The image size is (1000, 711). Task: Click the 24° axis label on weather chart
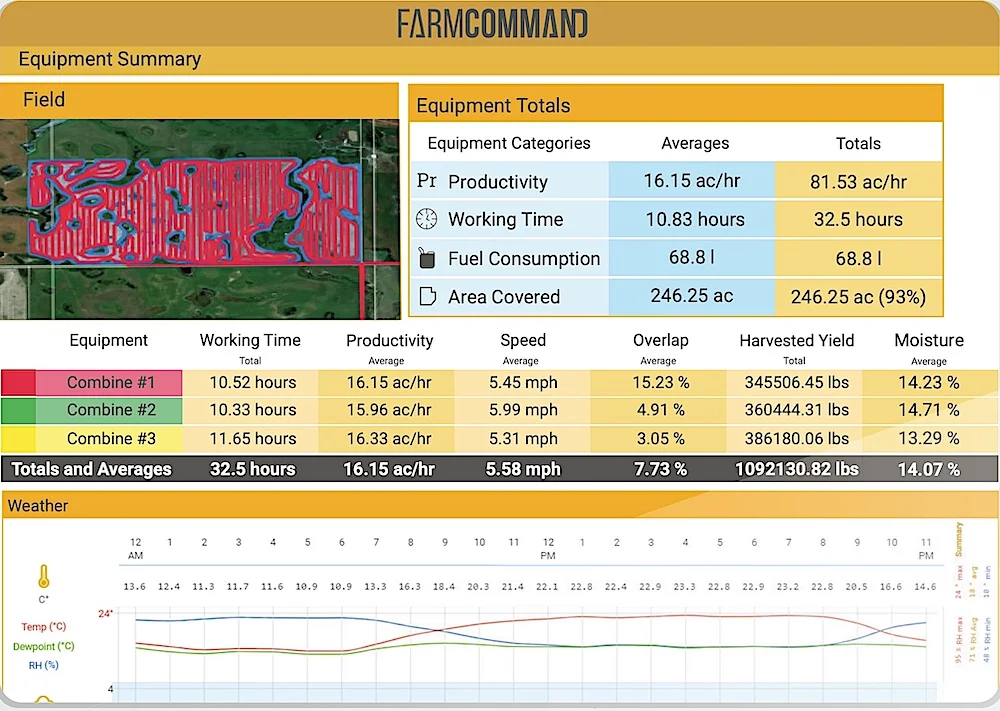coord(105,613)
